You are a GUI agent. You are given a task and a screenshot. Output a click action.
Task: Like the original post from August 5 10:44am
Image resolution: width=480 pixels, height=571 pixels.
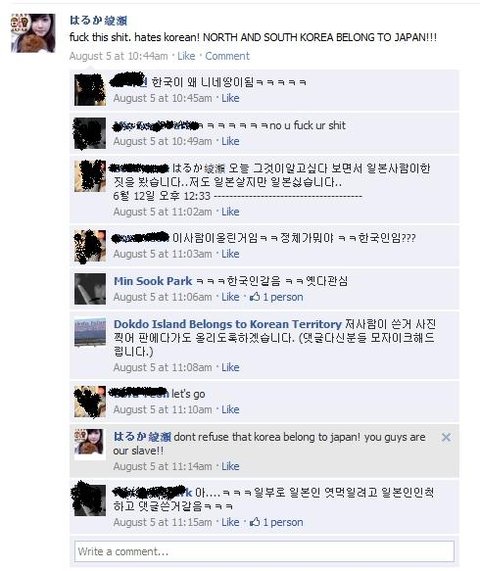(186, 56)
